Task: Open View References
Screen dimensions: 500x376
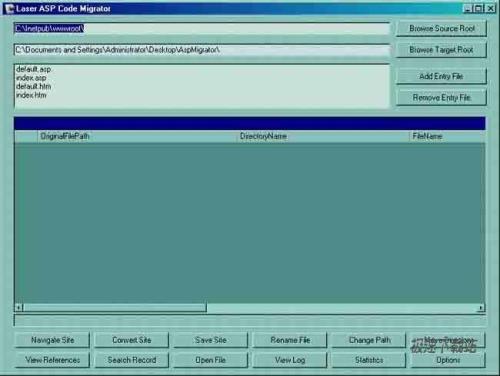Action: (x=52, y=360)
